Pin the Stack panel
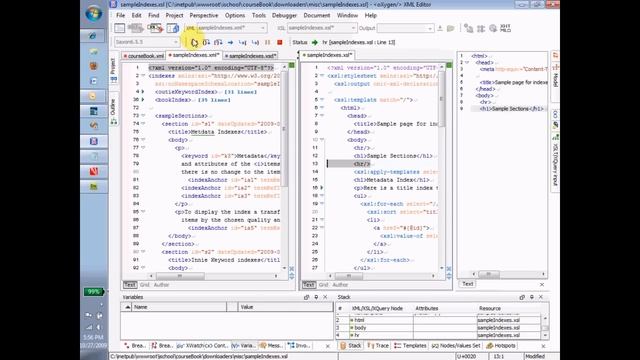The image size is (640, 360). click(531, 297)
